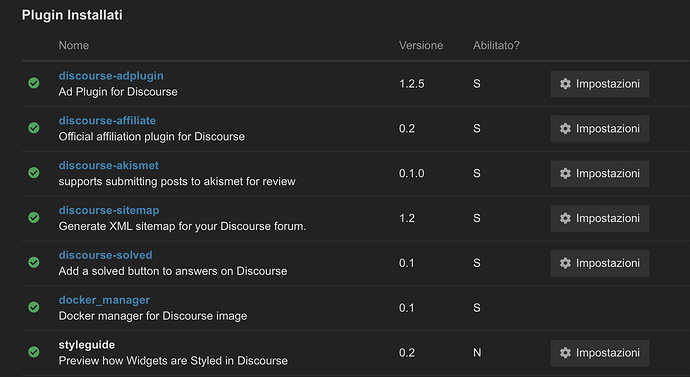The image size is (690, 377).
Task: Click enabled status S for docker_manager
Action: (x=477, y=308)
